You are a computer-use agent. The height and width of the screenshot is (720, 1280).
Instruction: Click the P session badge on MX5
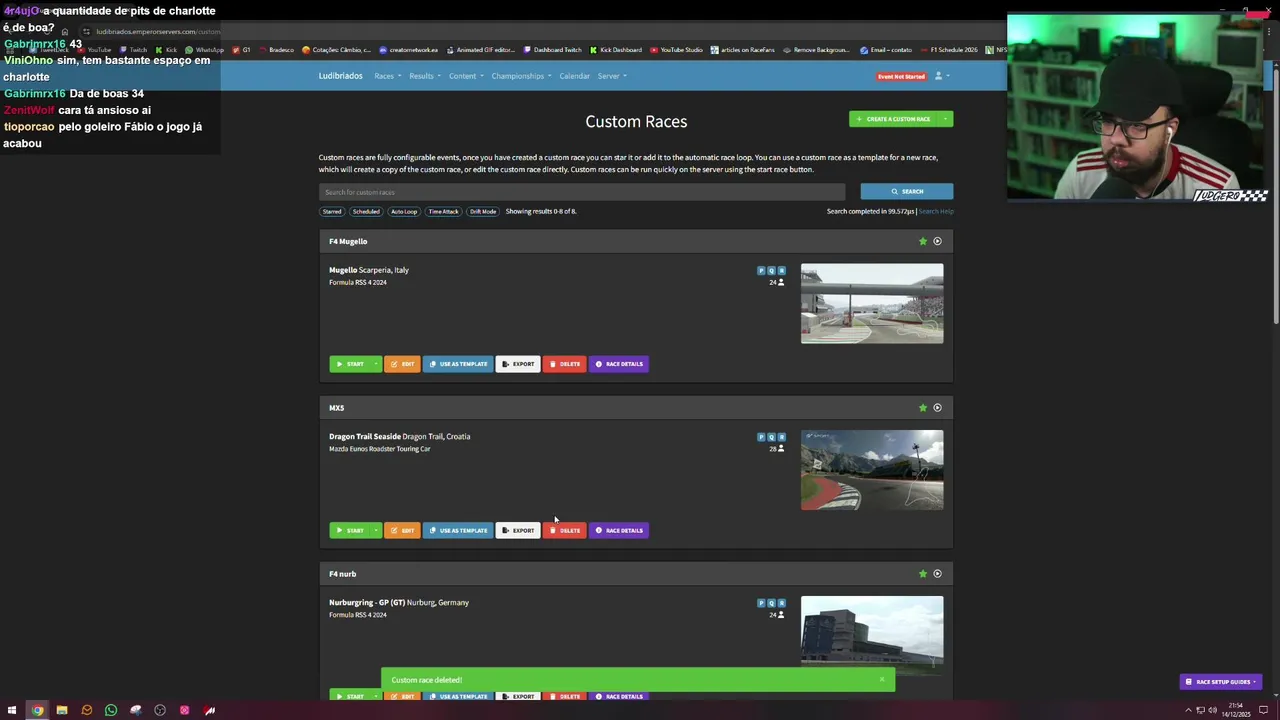(761, 437)
